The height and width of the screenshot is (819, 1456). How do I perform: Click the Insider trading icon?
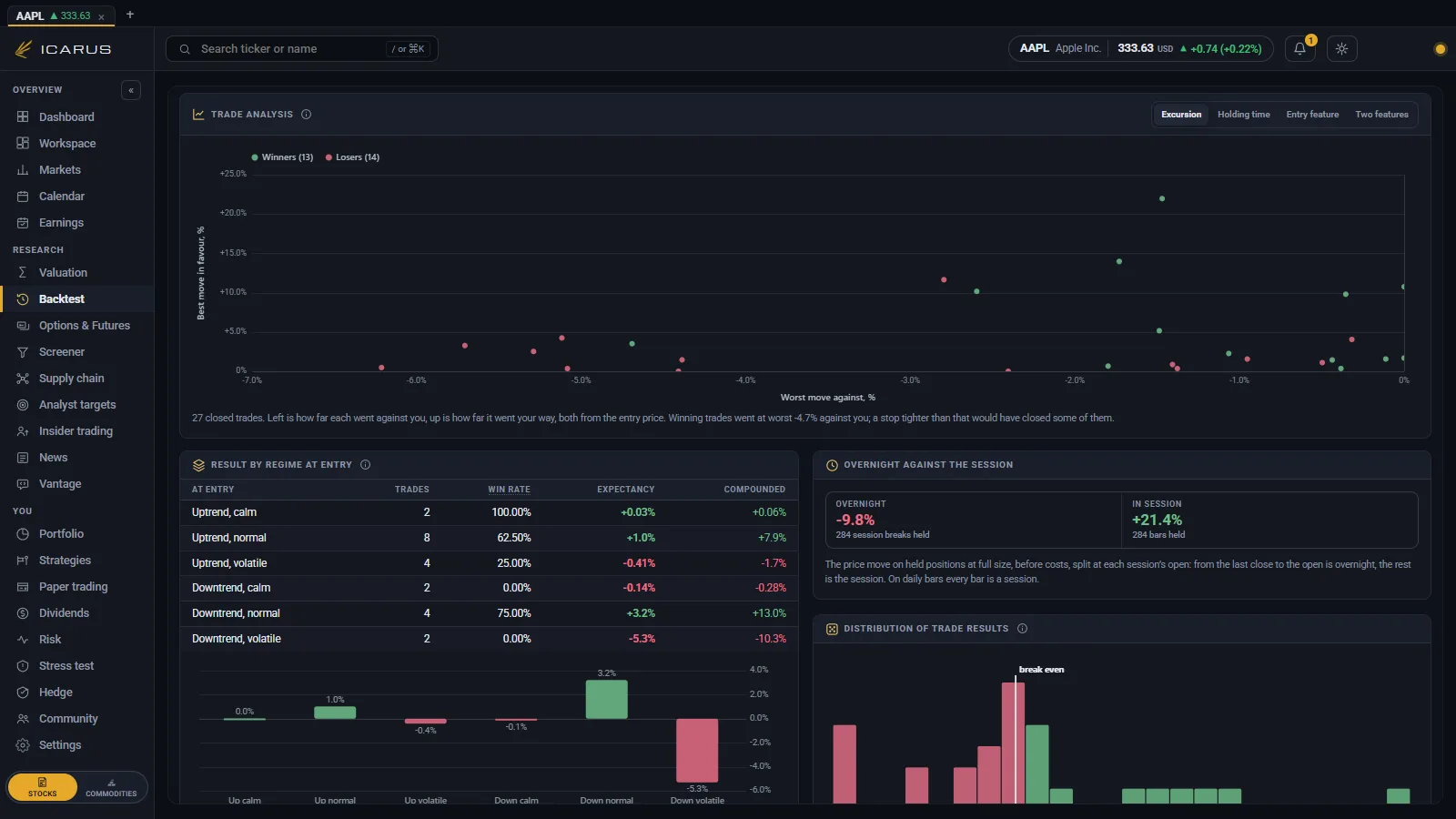coord(23,431)
